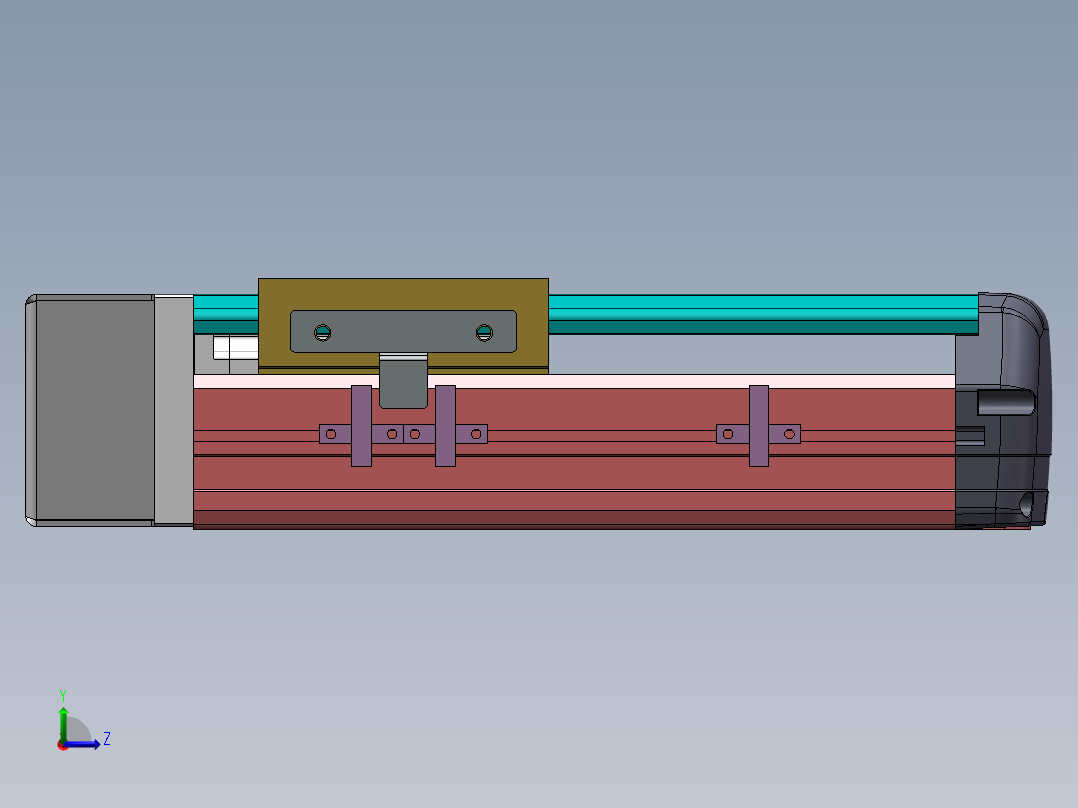
Task: Select the red extrusion base body
Action: (574, 474)
